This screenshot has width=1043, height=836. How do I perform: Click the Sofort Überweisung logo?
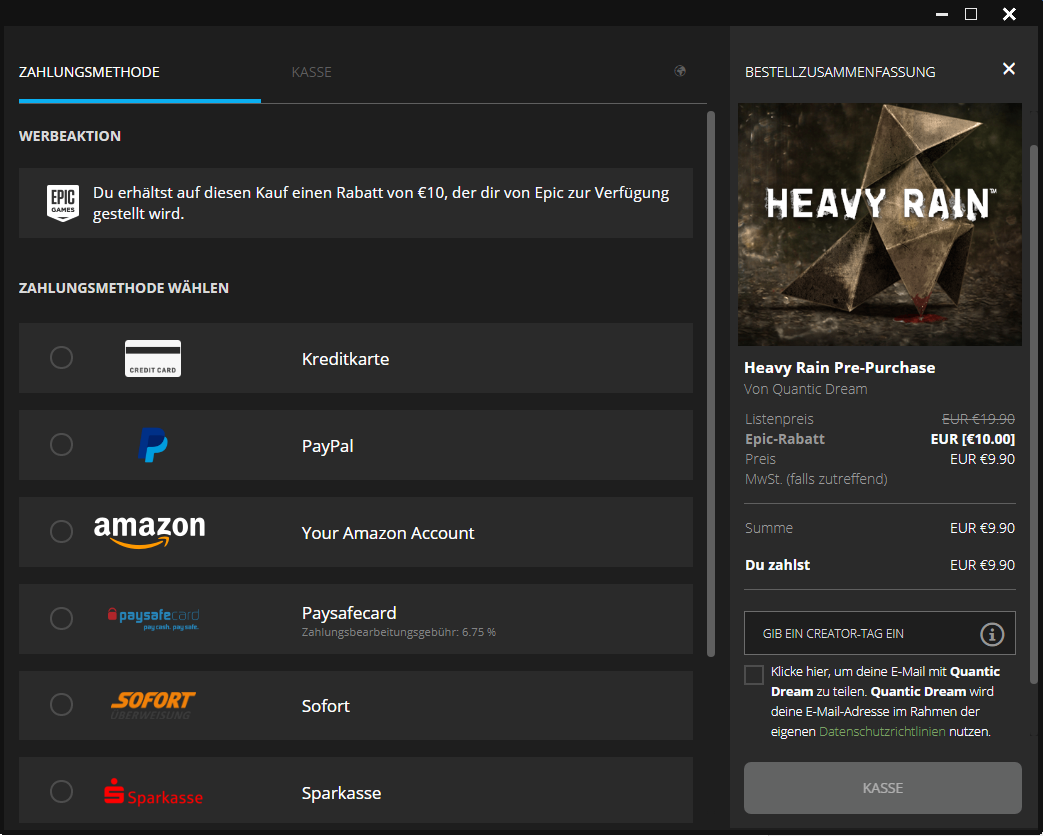coord(152,705)
